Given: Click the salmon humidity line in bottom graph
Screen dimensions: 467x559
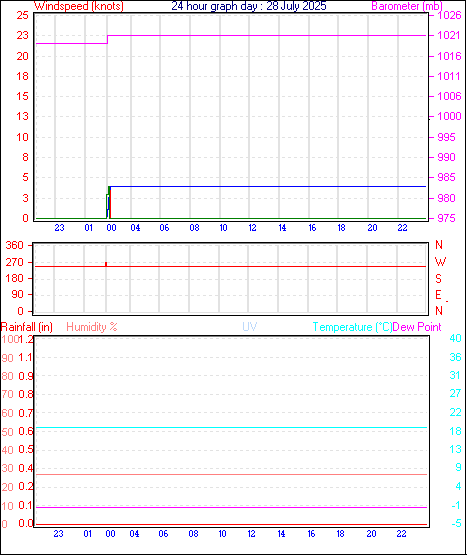Looking at the screenshot, I should (x=231, y=475).
